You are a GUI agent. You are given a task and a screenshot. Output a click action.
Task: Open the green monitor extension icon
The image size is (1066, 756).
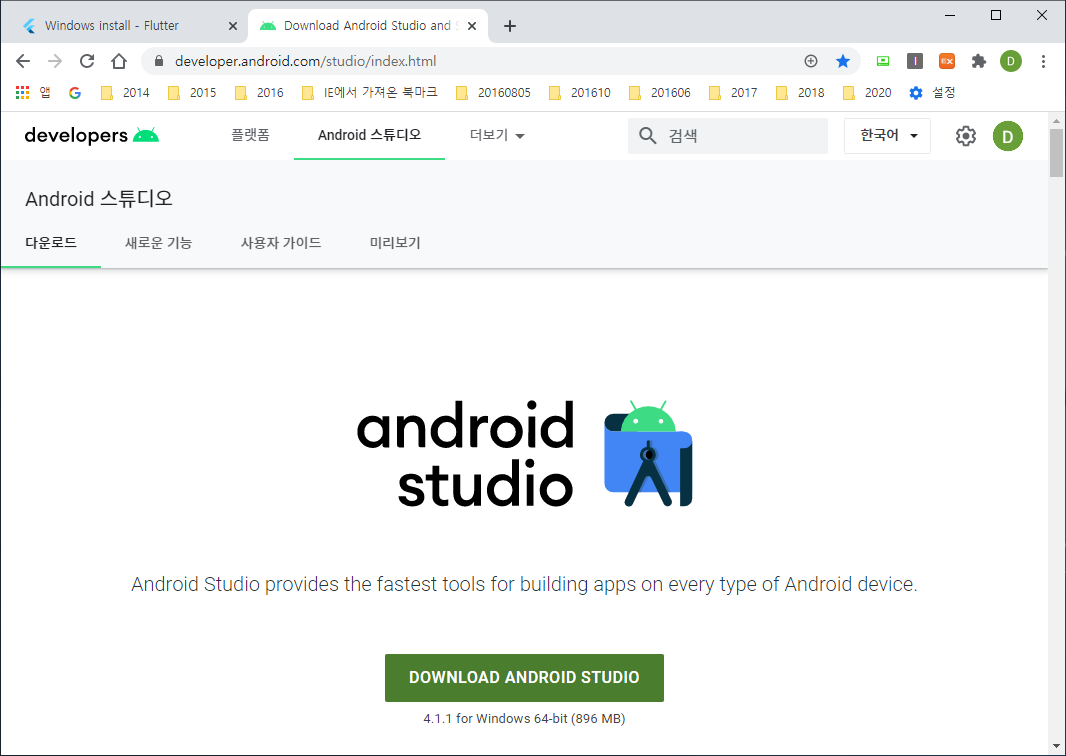tap(882, 61)
